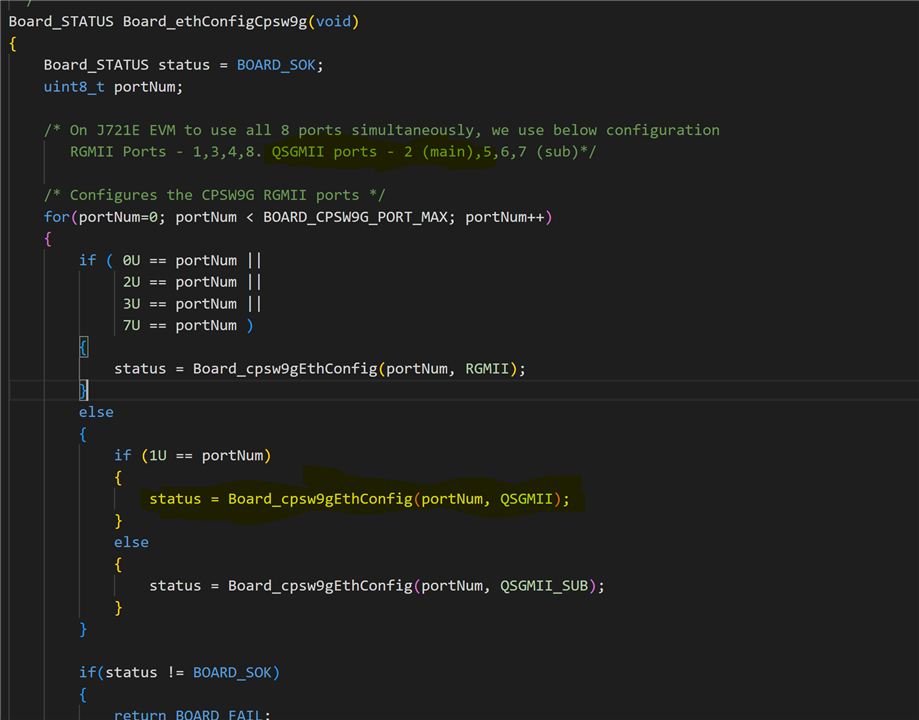Select the BOARD_CPSW9G_PORT_MAX constant
919x720 pixels.
tap(355, 218)
